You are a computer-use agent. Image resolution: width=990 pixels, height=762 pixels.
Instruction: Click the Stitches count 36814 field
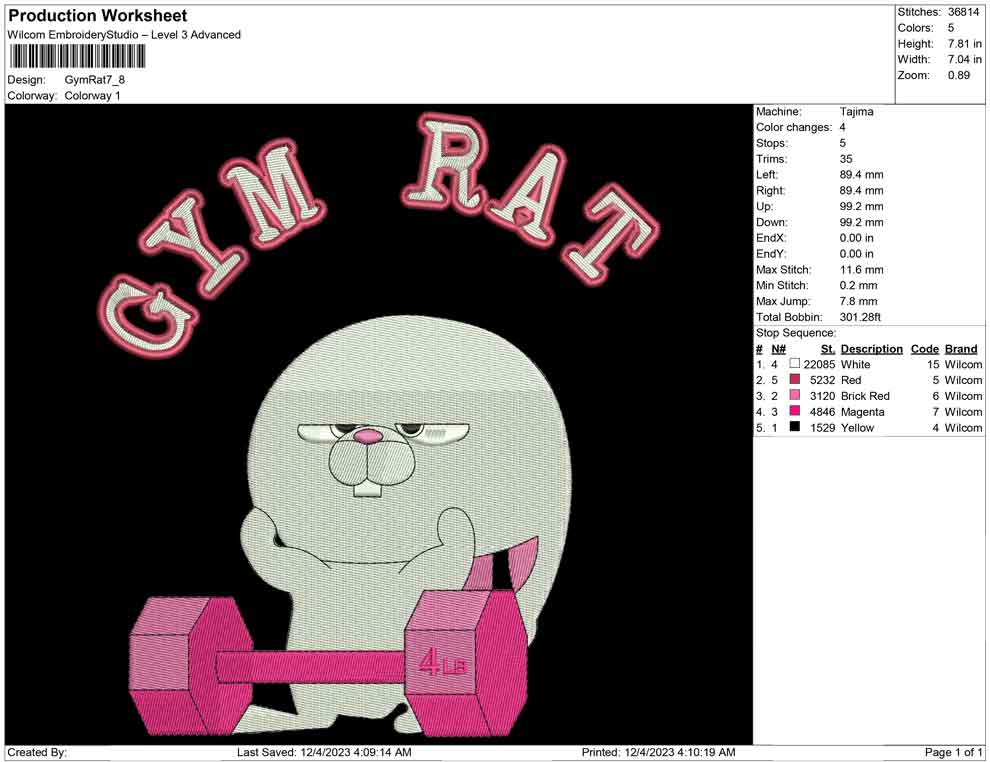coord(962,10)
